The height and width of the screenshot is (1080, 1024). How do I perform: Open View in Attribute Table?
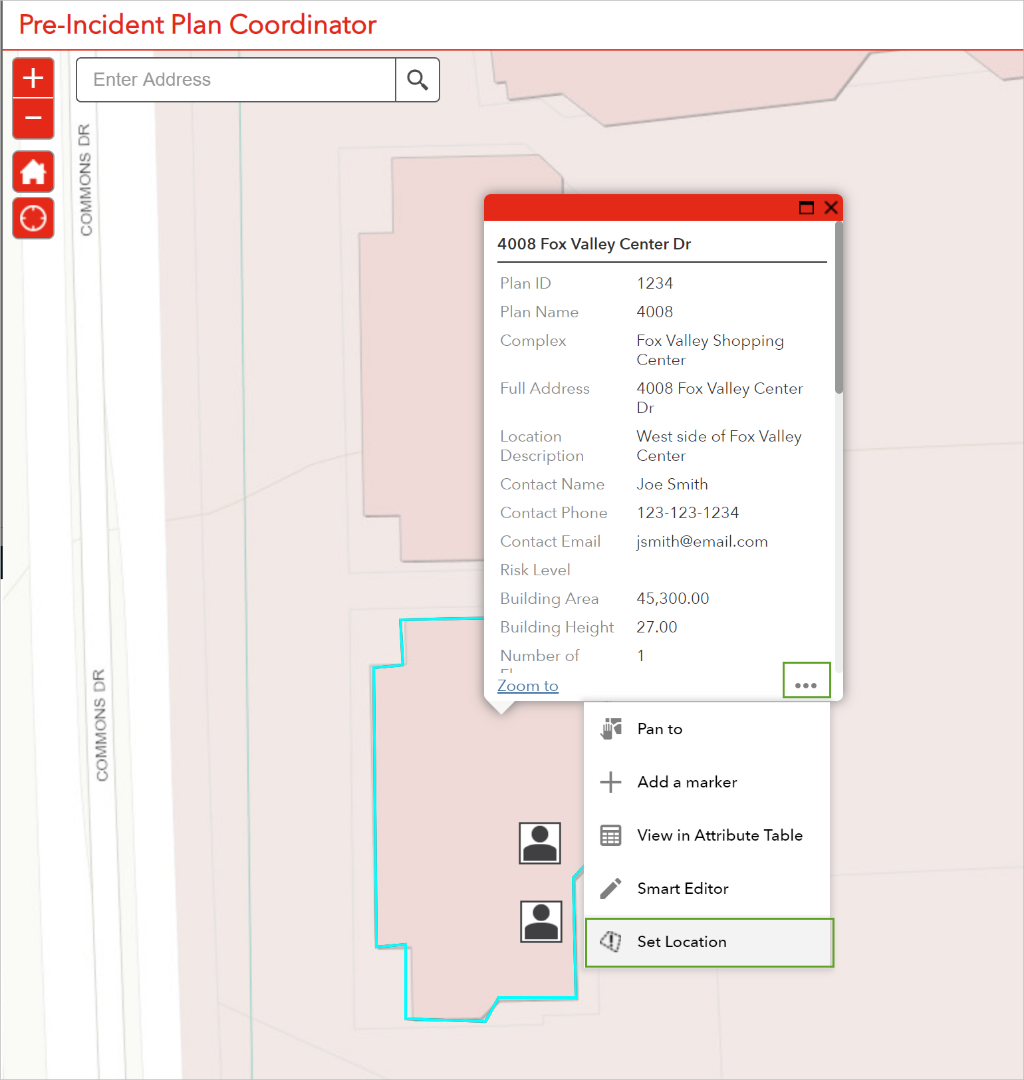(x=719, y=835)
